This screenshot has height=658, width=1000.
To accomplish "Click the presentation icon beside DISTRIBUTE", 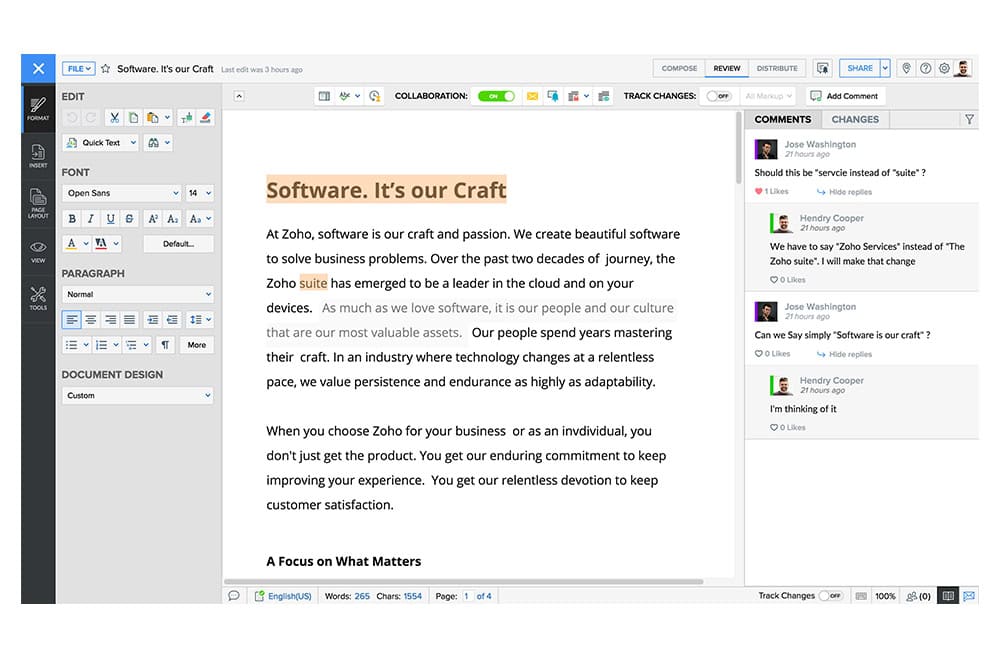I will (823, 68).
